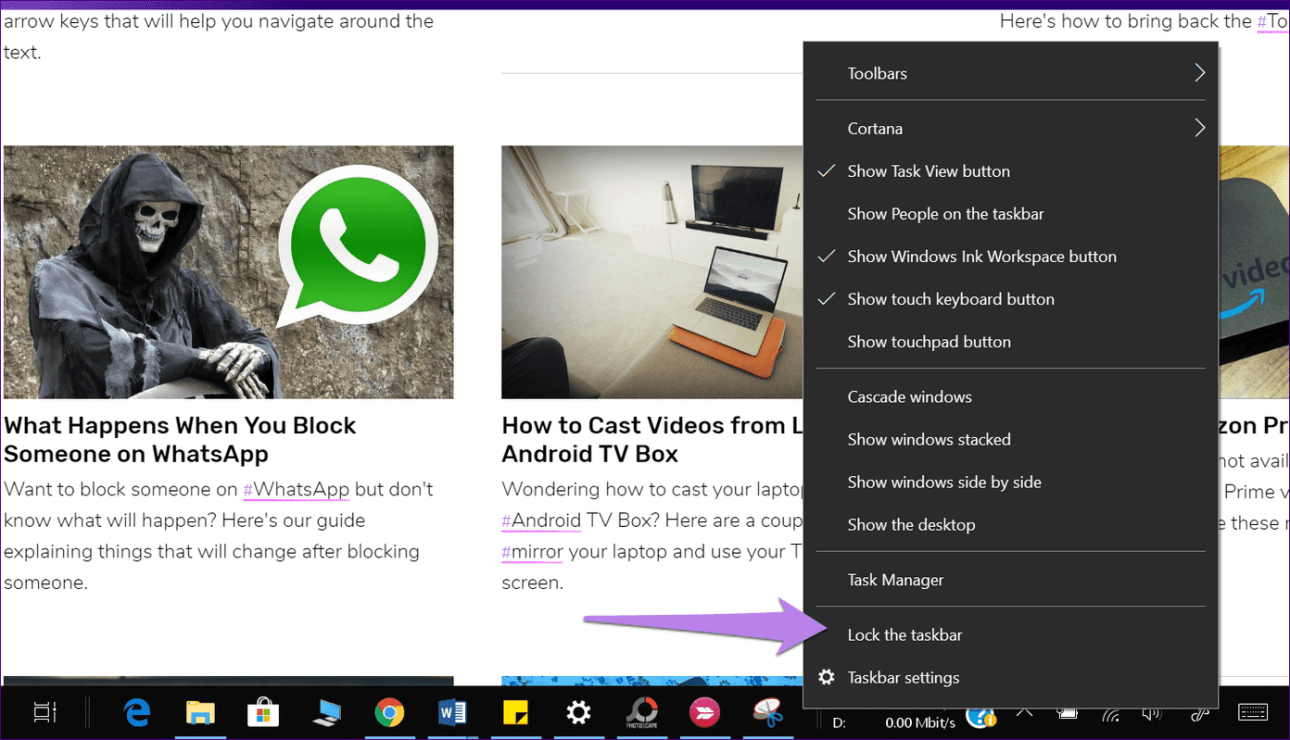
Task: Uncheck Show touch keyboard button
Action: pyautogui.click(x=950, y=299)
